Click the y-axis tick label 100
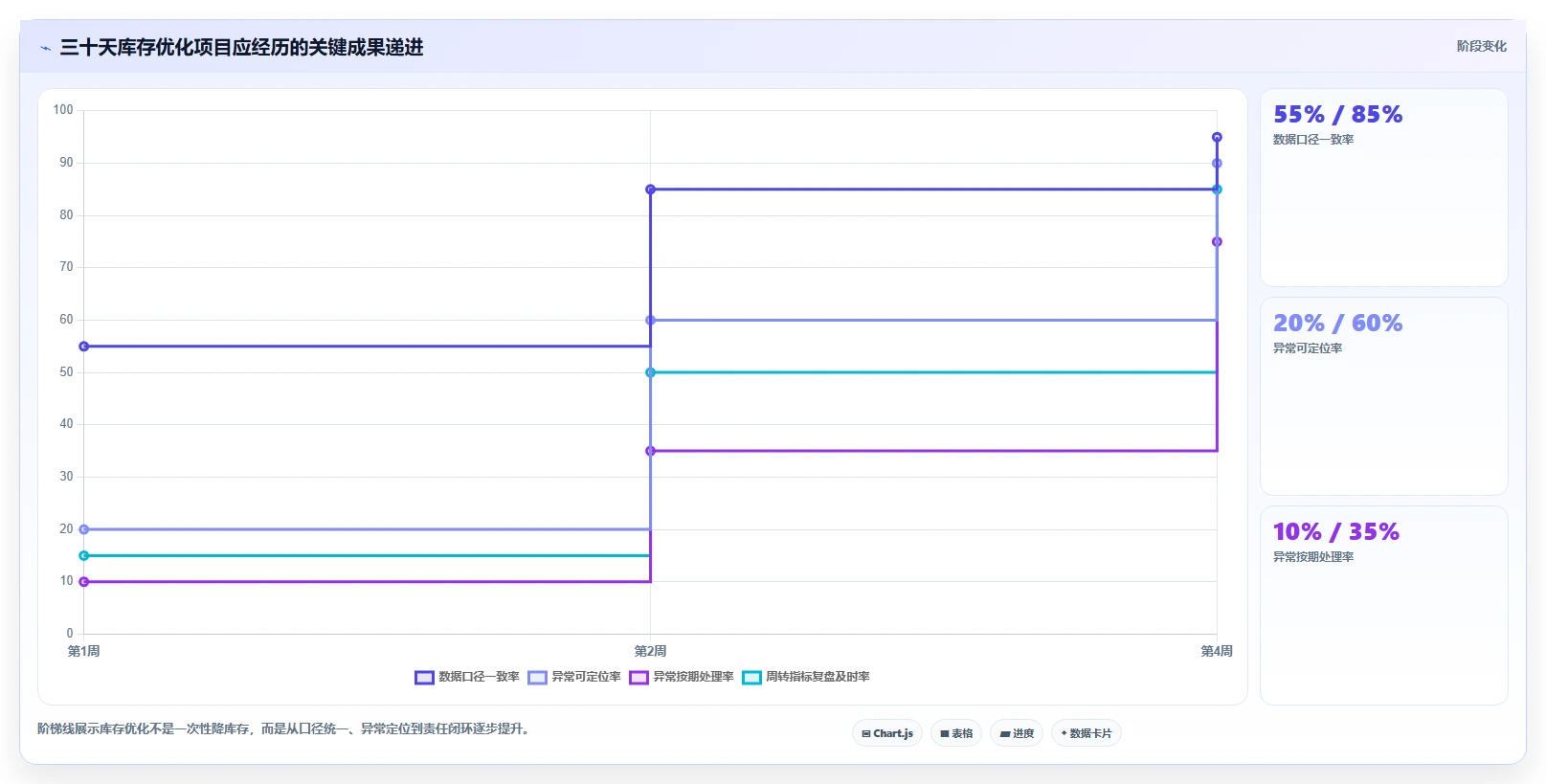This screenshot has width=1546, height=784. 63,110
